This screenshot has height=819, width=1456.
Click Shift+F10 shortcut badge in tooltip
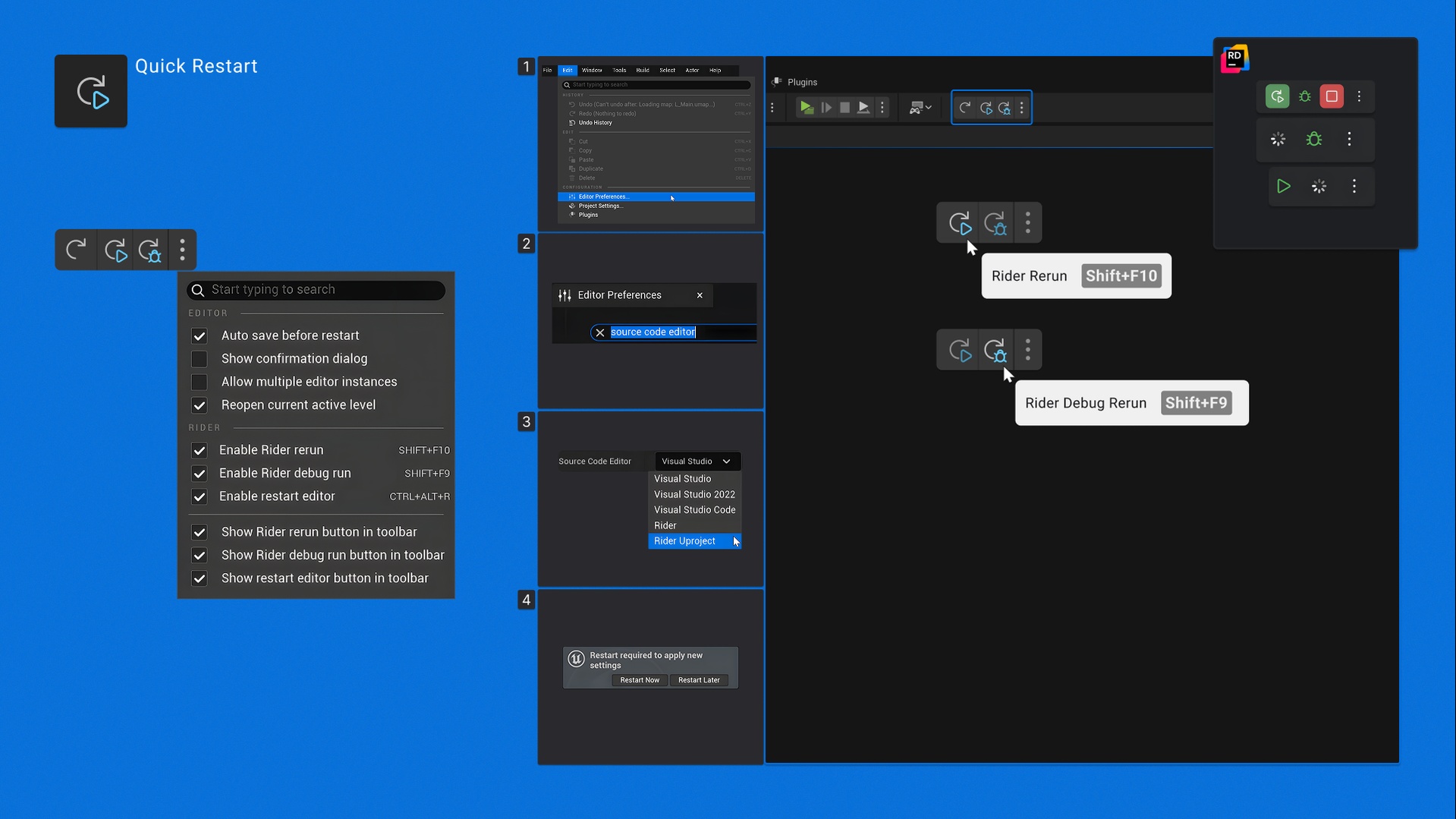coord(1121,276)
